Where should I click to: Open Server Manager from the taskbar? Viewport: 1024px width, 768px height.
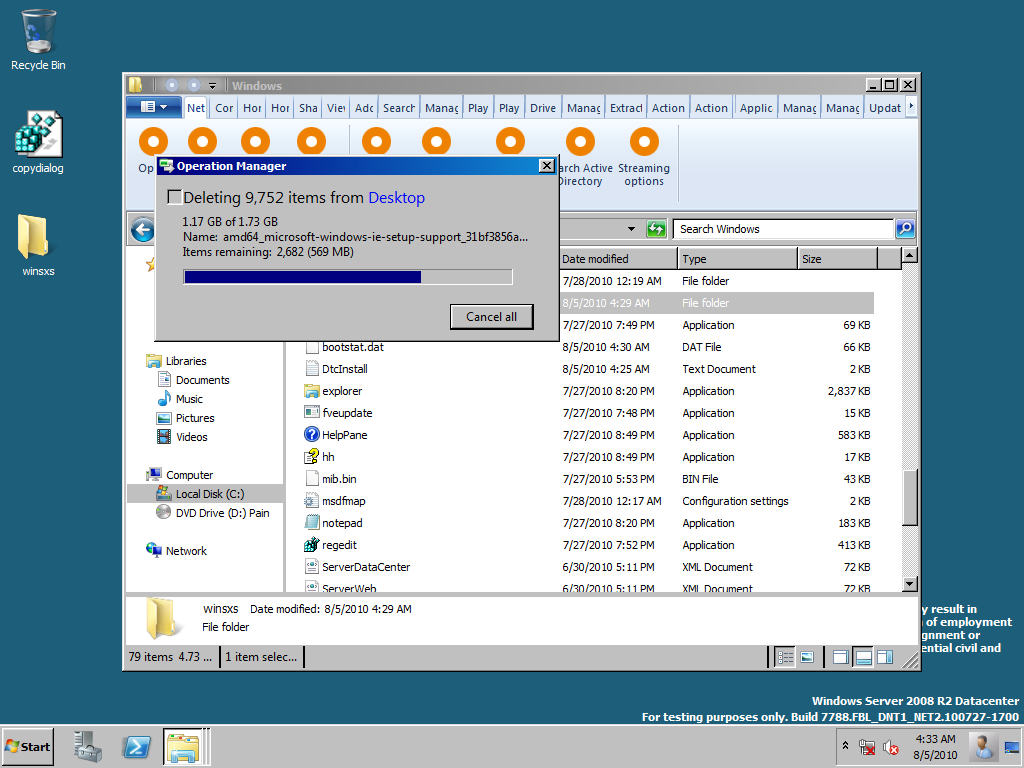88,746
